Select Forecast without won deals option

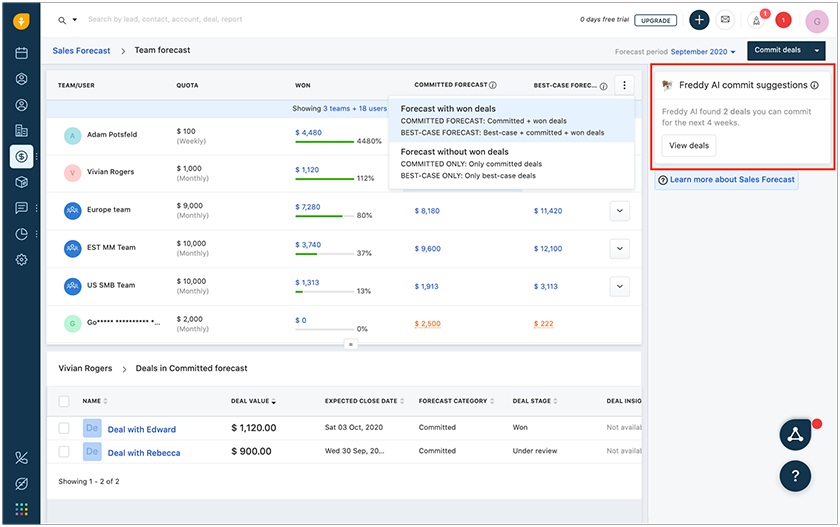pos(512,164)
